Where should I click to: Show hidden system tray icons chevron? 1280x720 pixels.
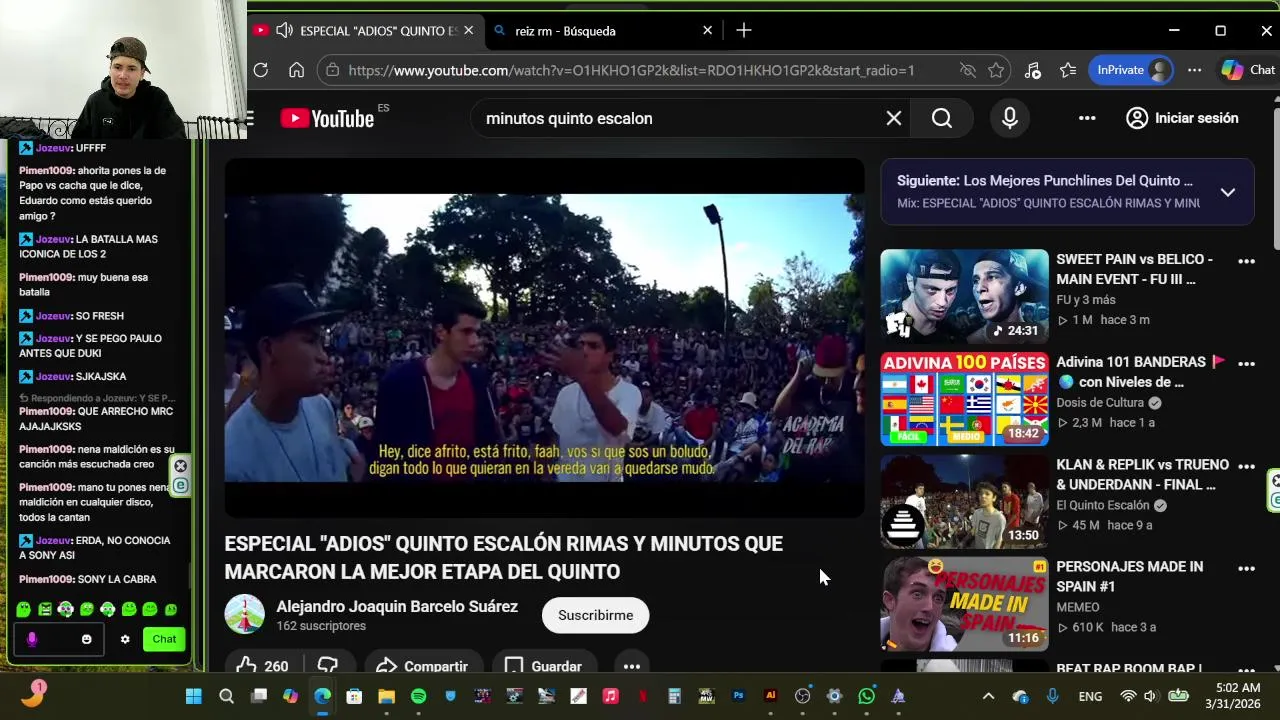pos(988,696)
